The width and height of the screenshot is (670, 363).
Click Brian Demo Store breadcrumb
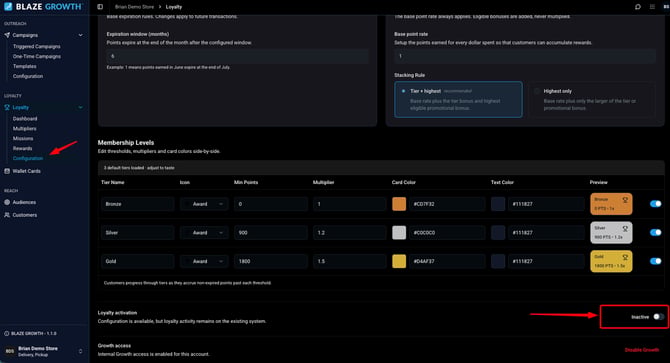134,7
